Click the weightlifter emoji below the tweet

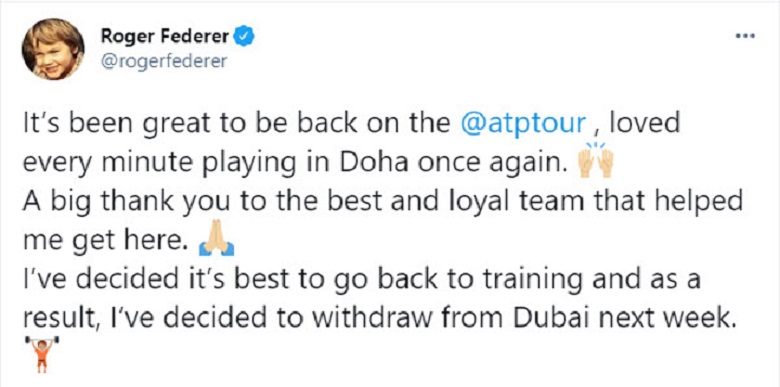coord(42,353)
